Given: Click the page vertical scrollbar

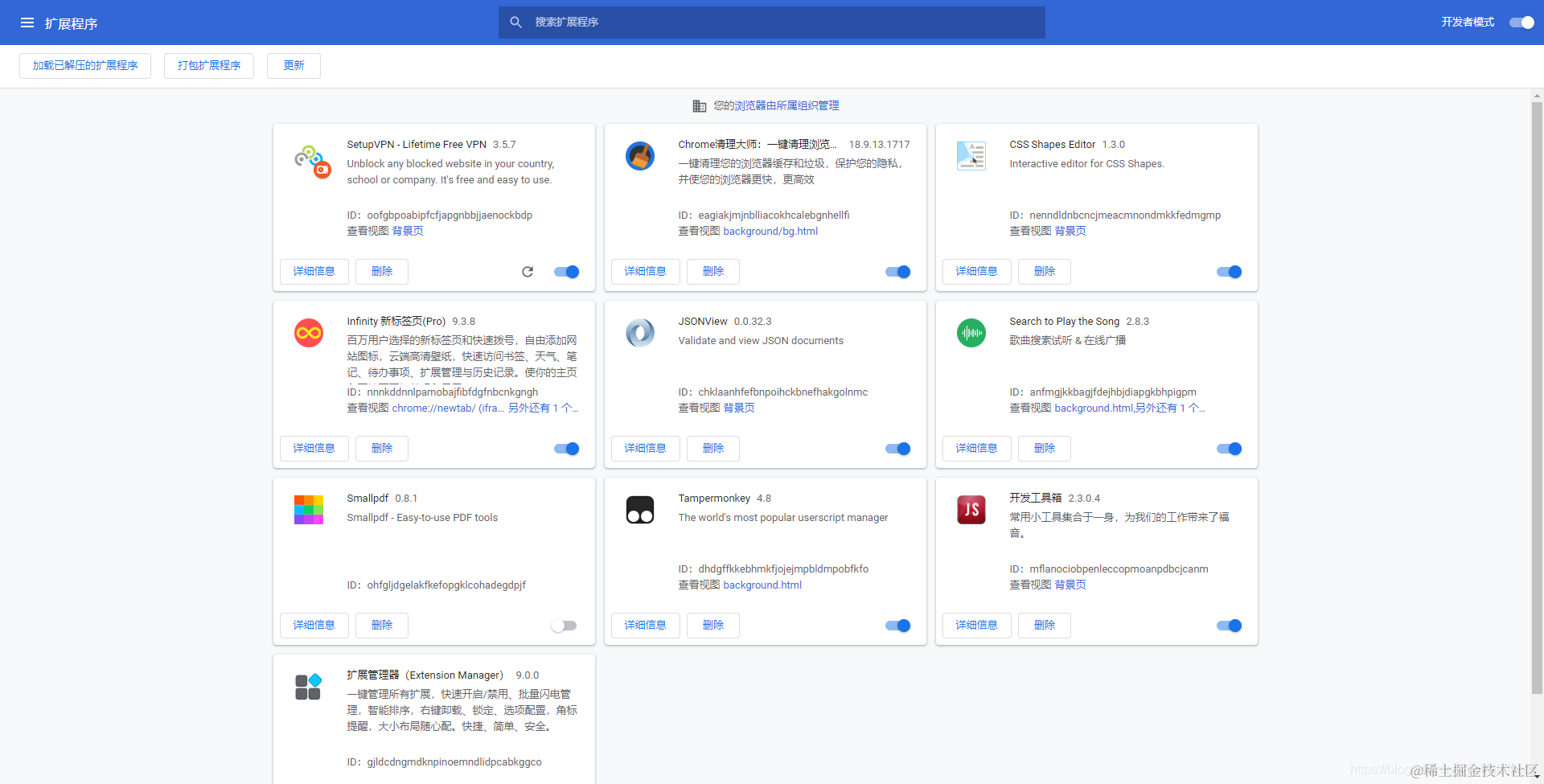Looking at the screenshot, I should 1537,397.
